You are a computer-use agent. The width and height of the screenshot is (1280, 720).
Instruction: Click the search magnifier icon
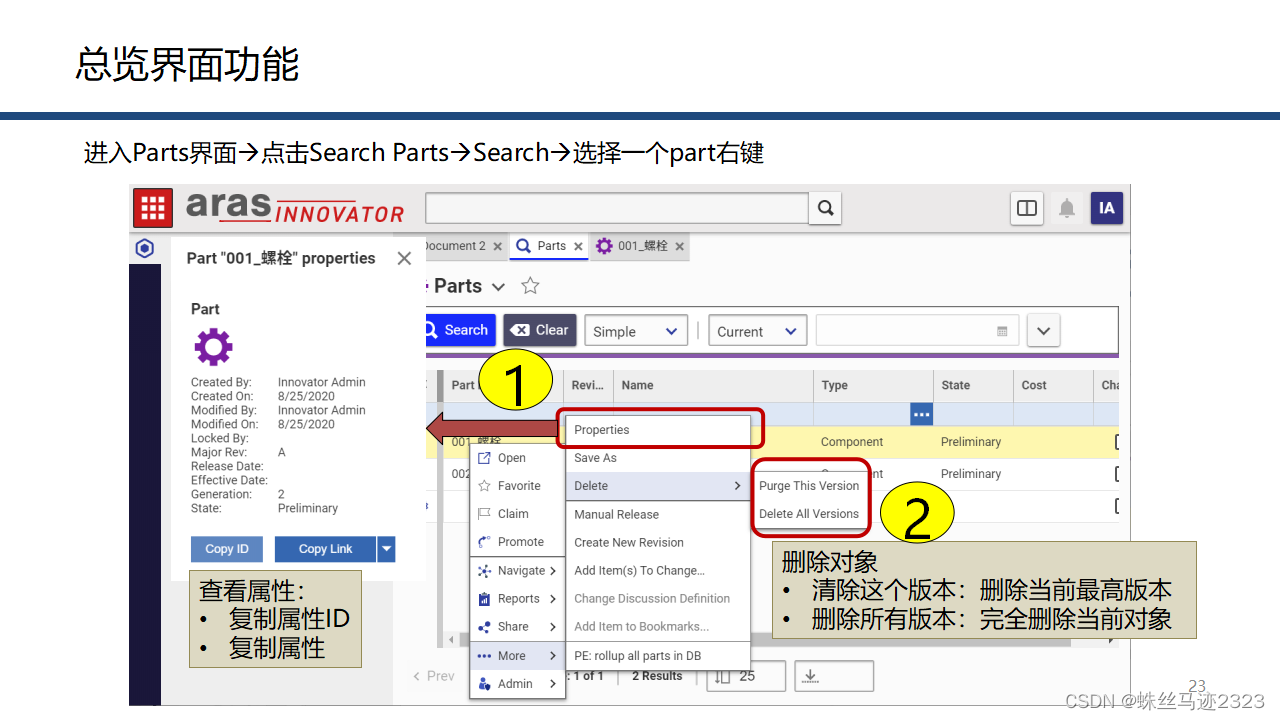pyautogui.click(x=825, y=208)
